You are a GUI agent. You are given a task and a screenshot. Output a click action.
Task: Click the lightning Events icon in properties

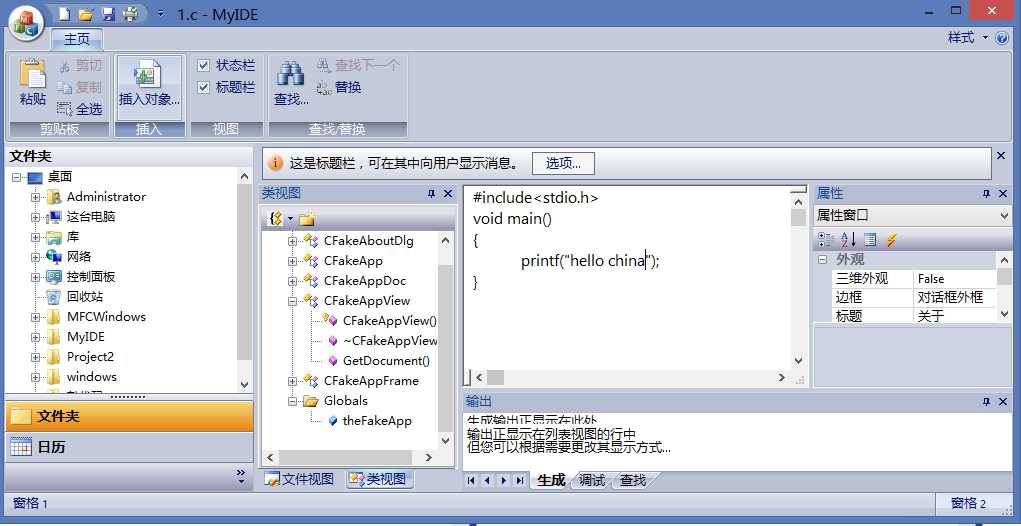pos(891,239)
